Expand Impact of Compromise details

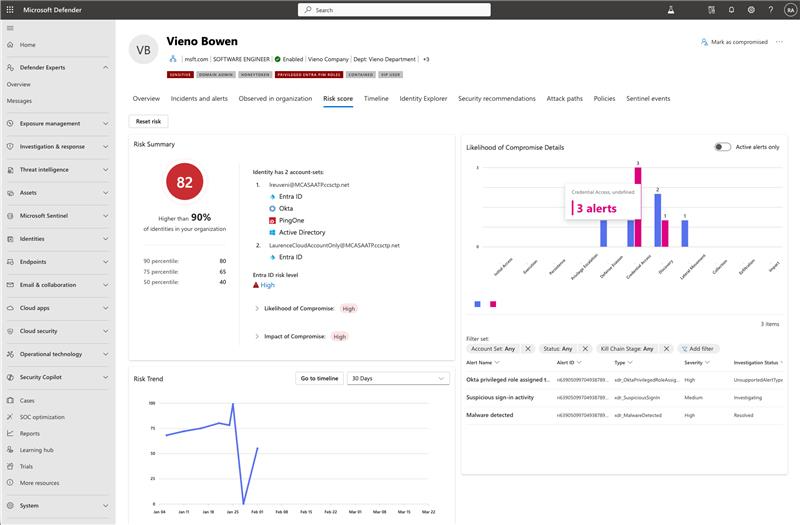(x=257, y=337)
